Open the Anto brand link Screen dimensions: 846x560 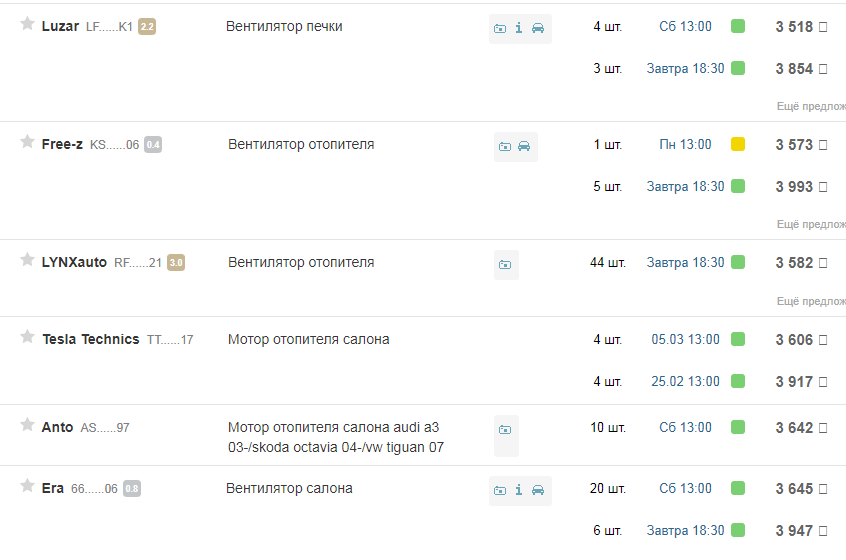tap(57, 427)
